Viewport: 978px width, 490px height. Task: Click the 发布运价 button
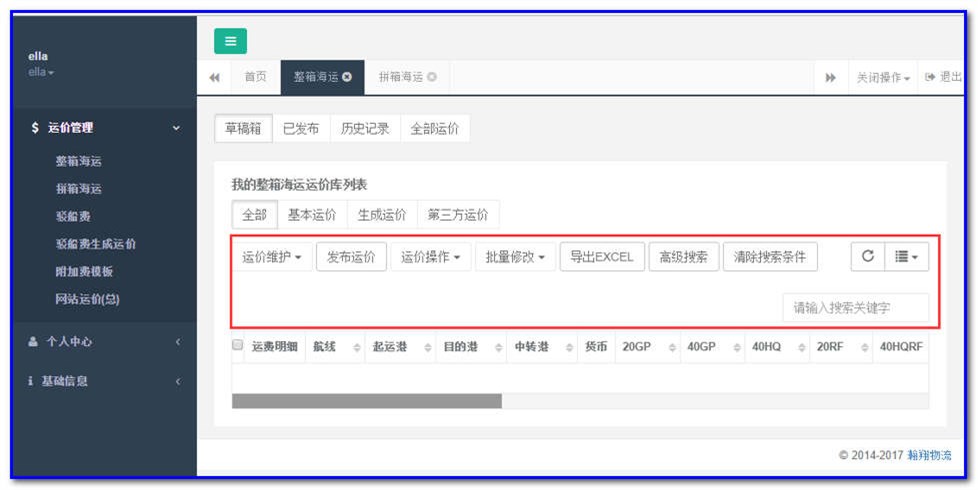[351, 257]
